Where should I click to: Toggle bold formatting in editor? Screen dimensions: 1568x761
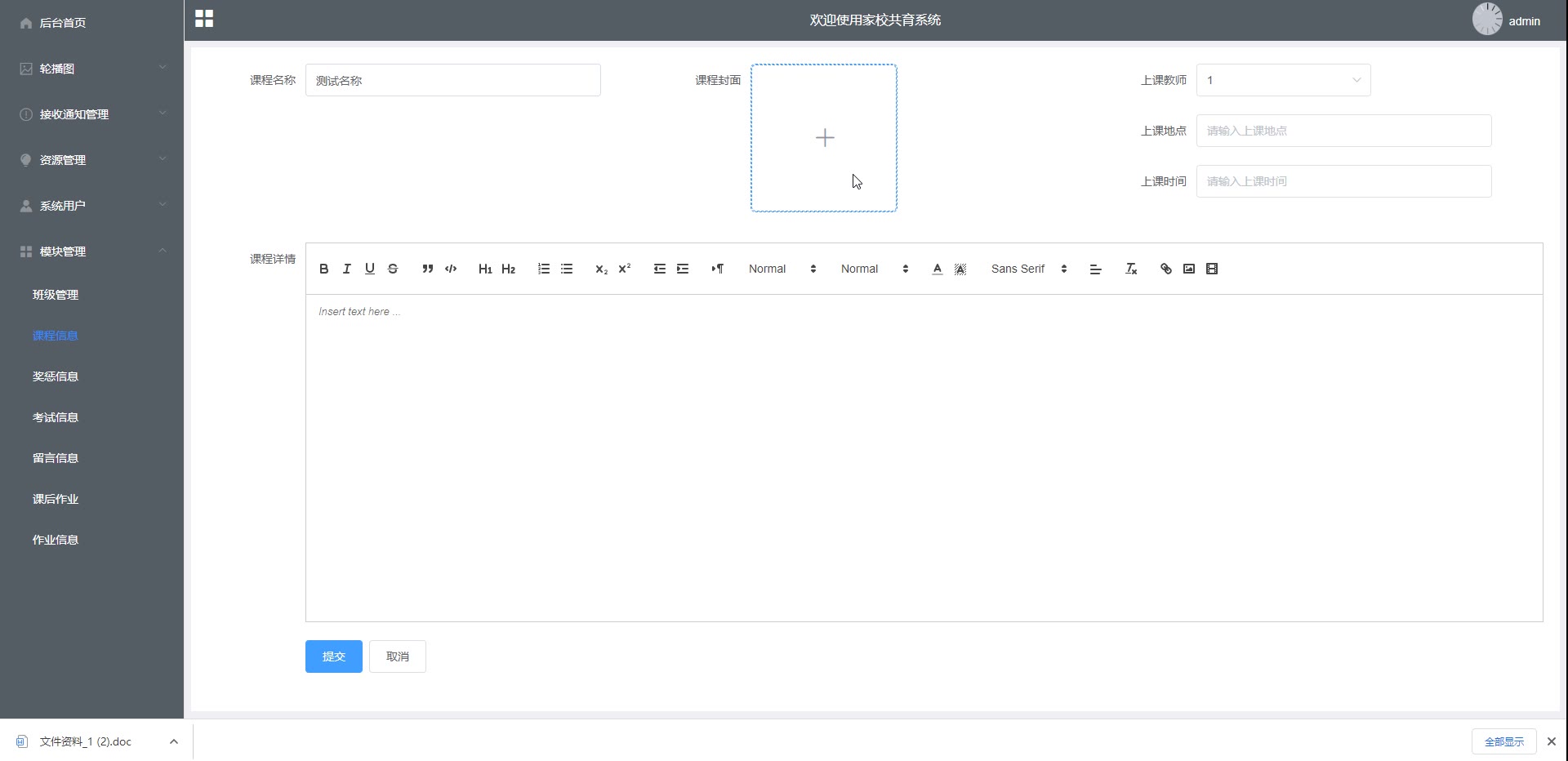(x=324, y=269)
